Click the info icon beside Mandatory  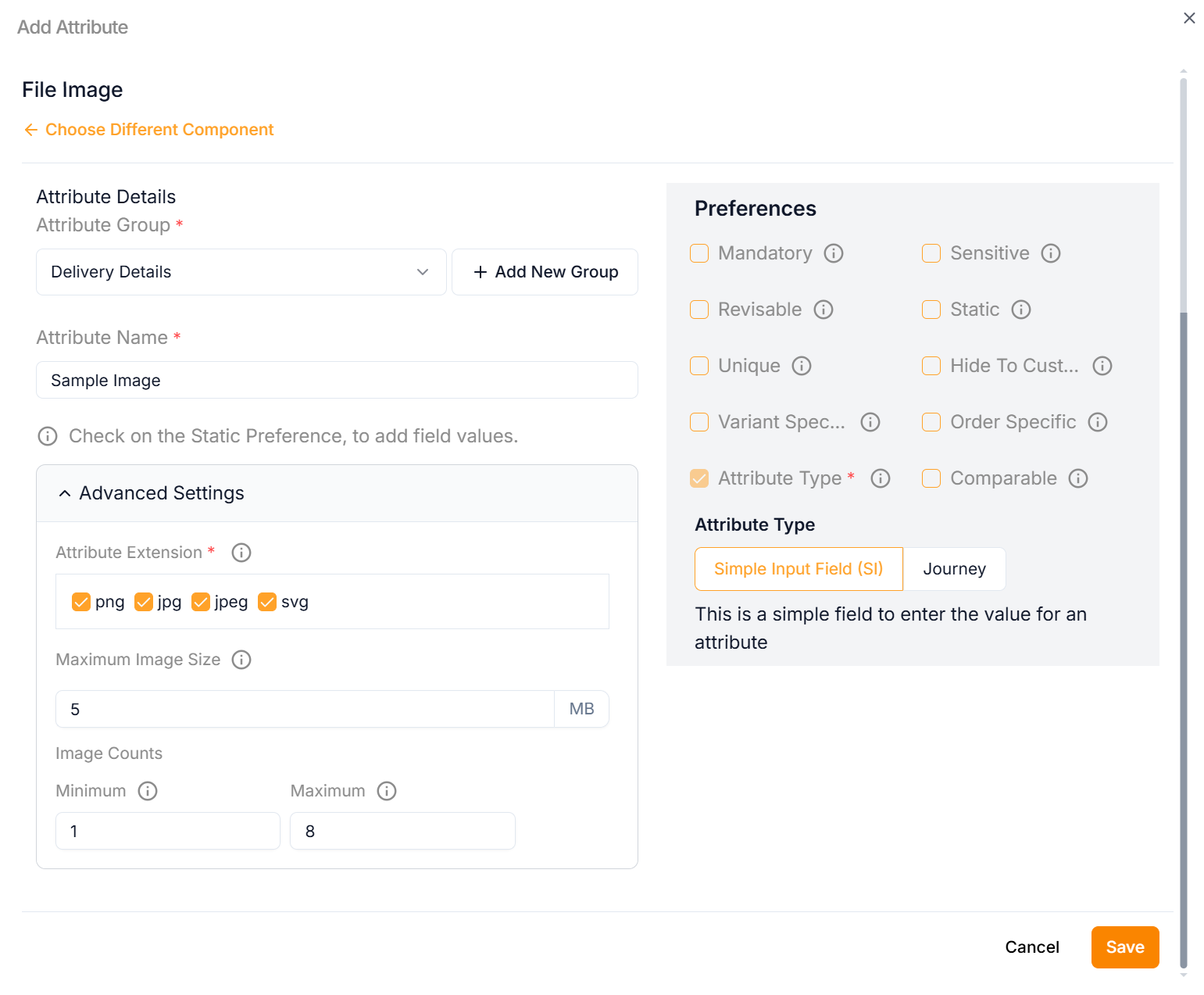click(x=834, y=253)
